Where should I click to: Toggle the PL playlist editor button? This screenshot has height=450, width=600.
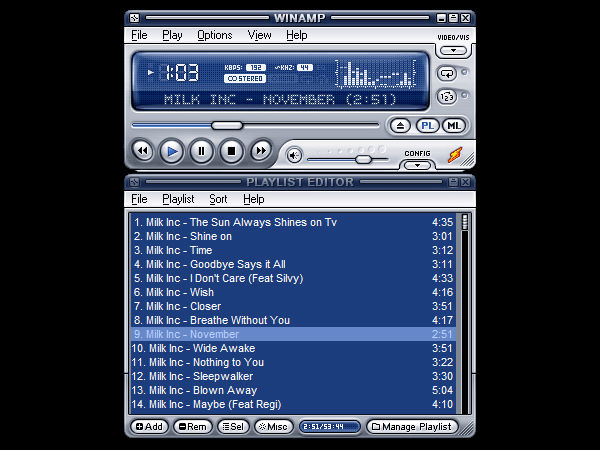pyautogui.click(x=427, y=126)
